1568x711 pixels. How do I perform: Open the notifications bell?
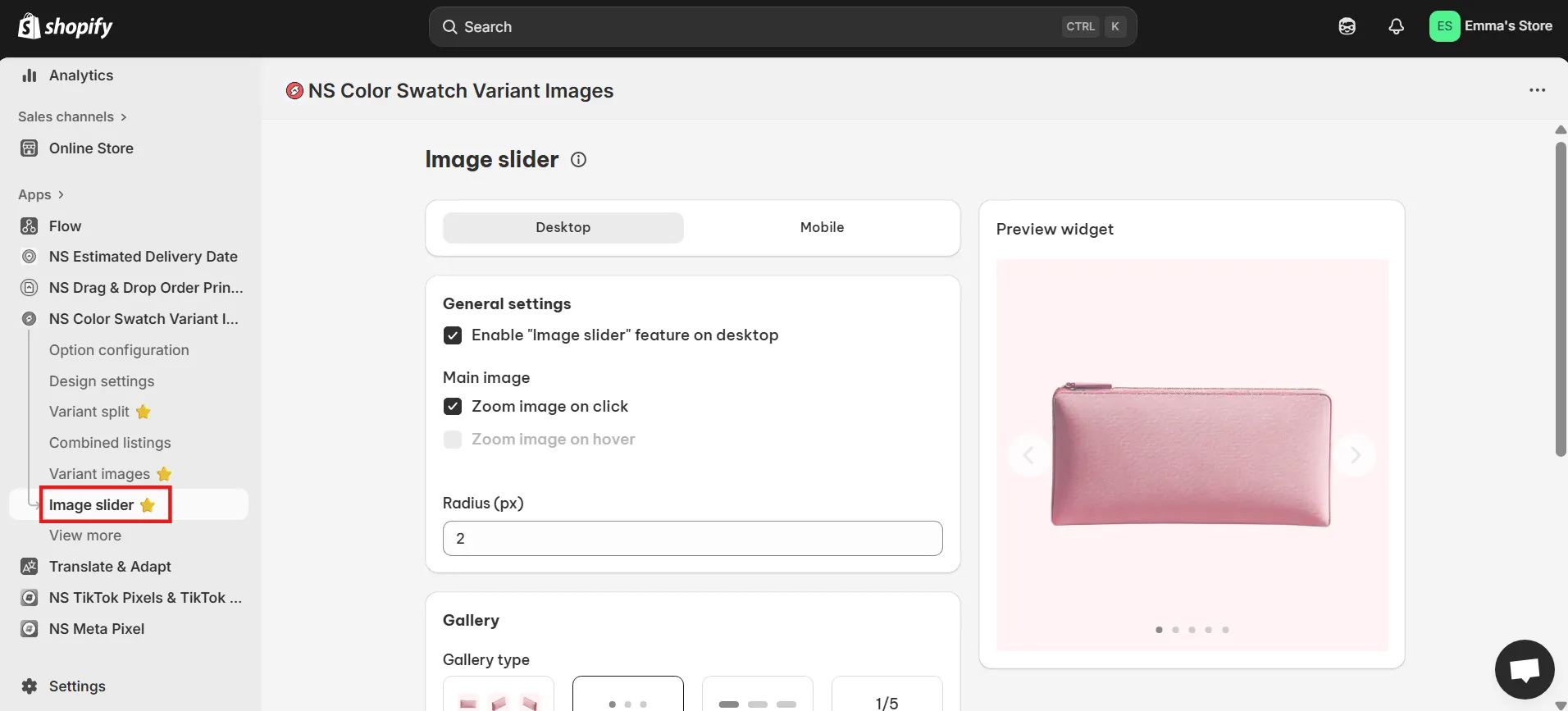point(1396,27)
